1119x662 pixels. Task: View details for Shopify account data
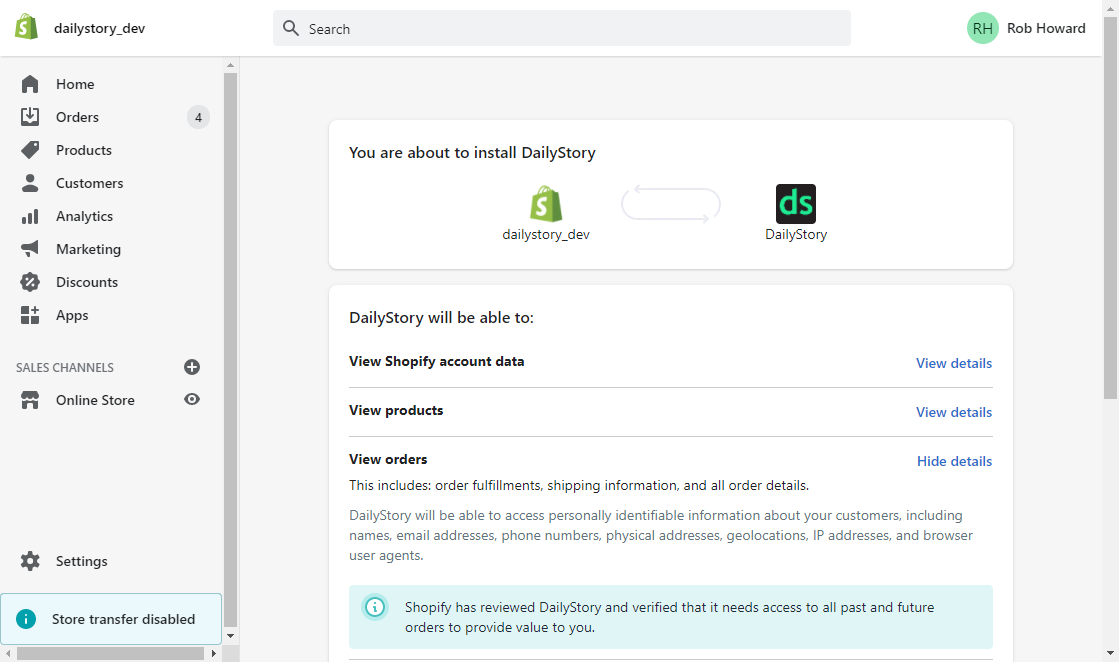pos(953,363)
